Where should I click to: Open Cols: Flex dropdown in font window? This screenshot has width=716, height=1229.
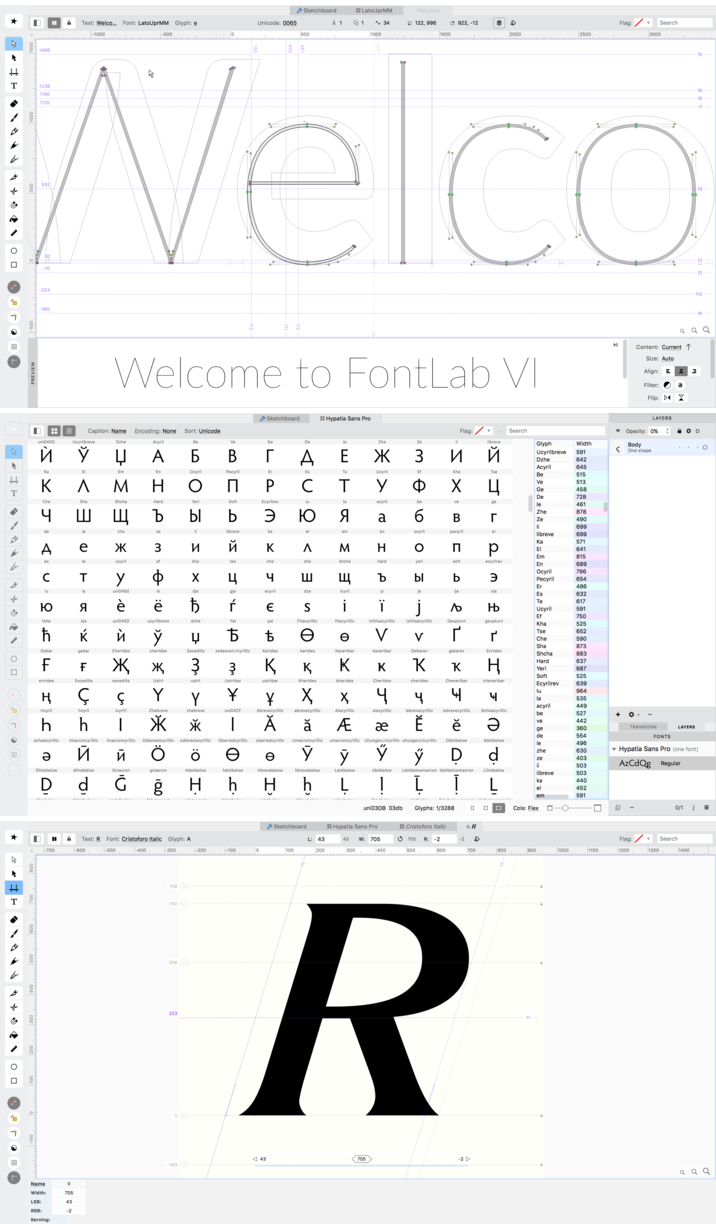[x=533, y=808]
